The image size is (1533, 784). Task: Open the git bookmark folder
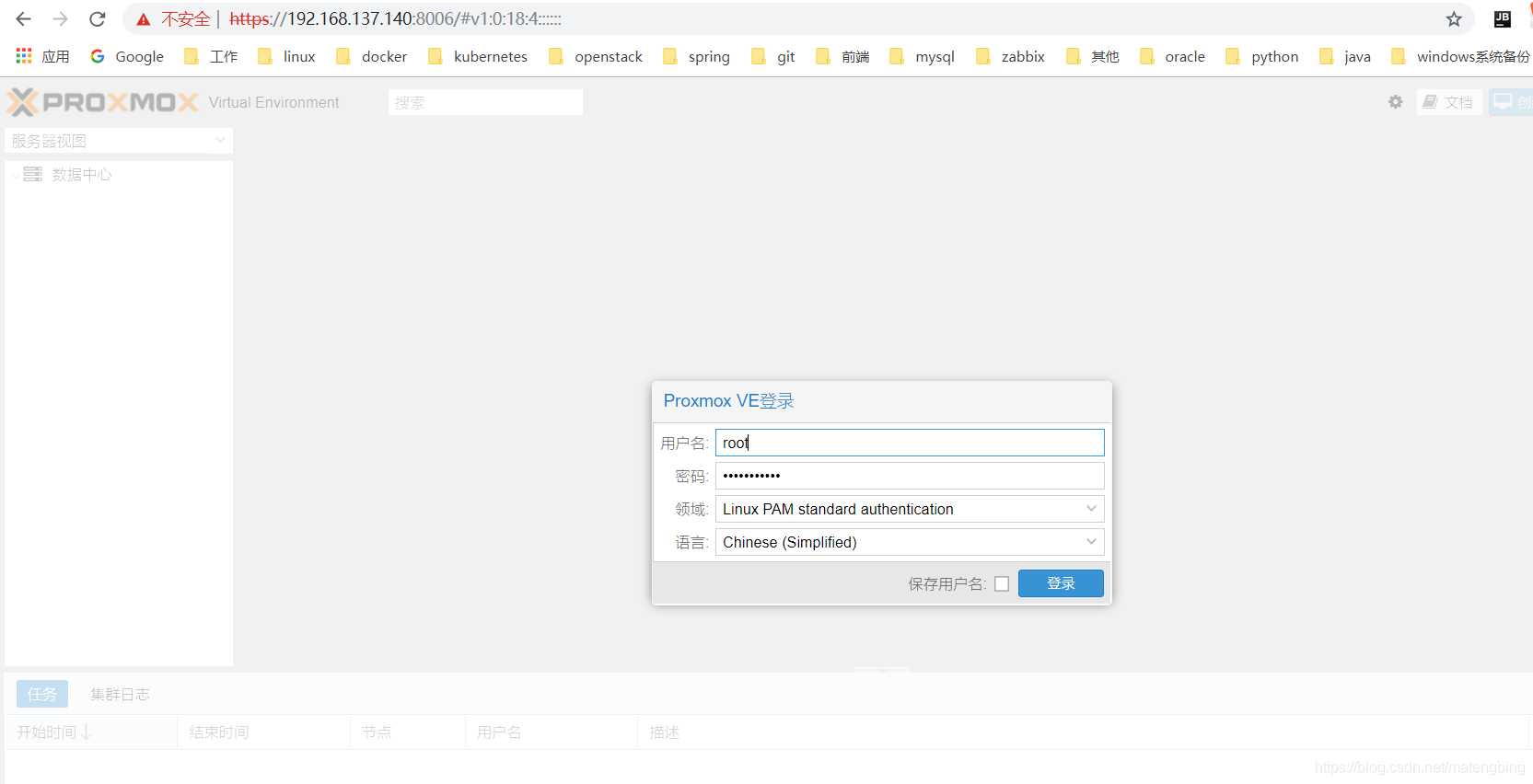[x=773, y=56]
